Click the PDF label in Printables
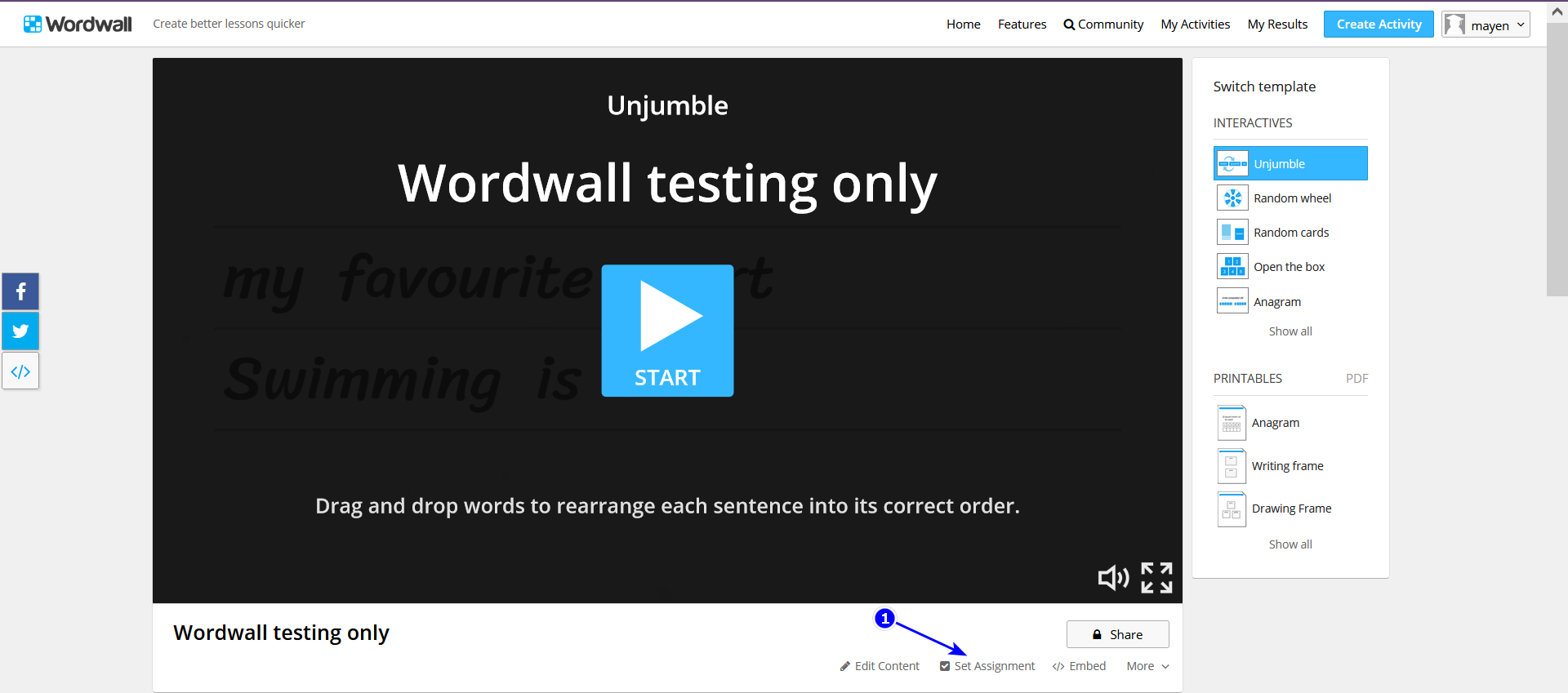Screen dimensions: 1568x693 pos(1356,379)
